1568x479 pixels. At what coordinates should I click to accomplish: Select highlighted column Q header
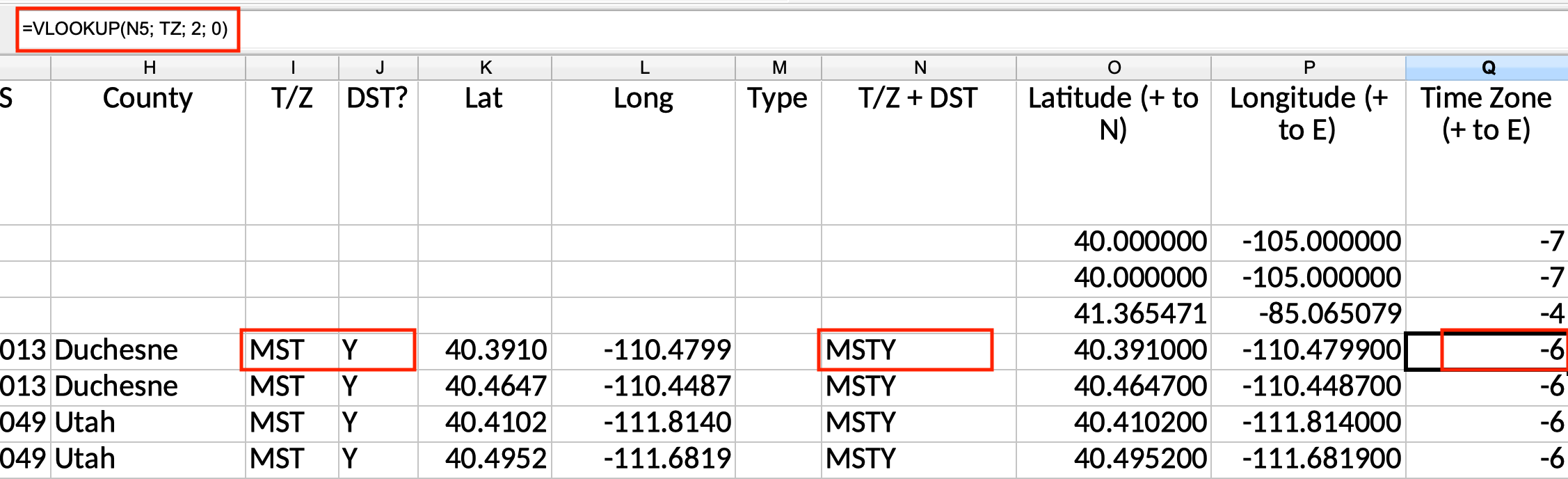(1487, 68)
